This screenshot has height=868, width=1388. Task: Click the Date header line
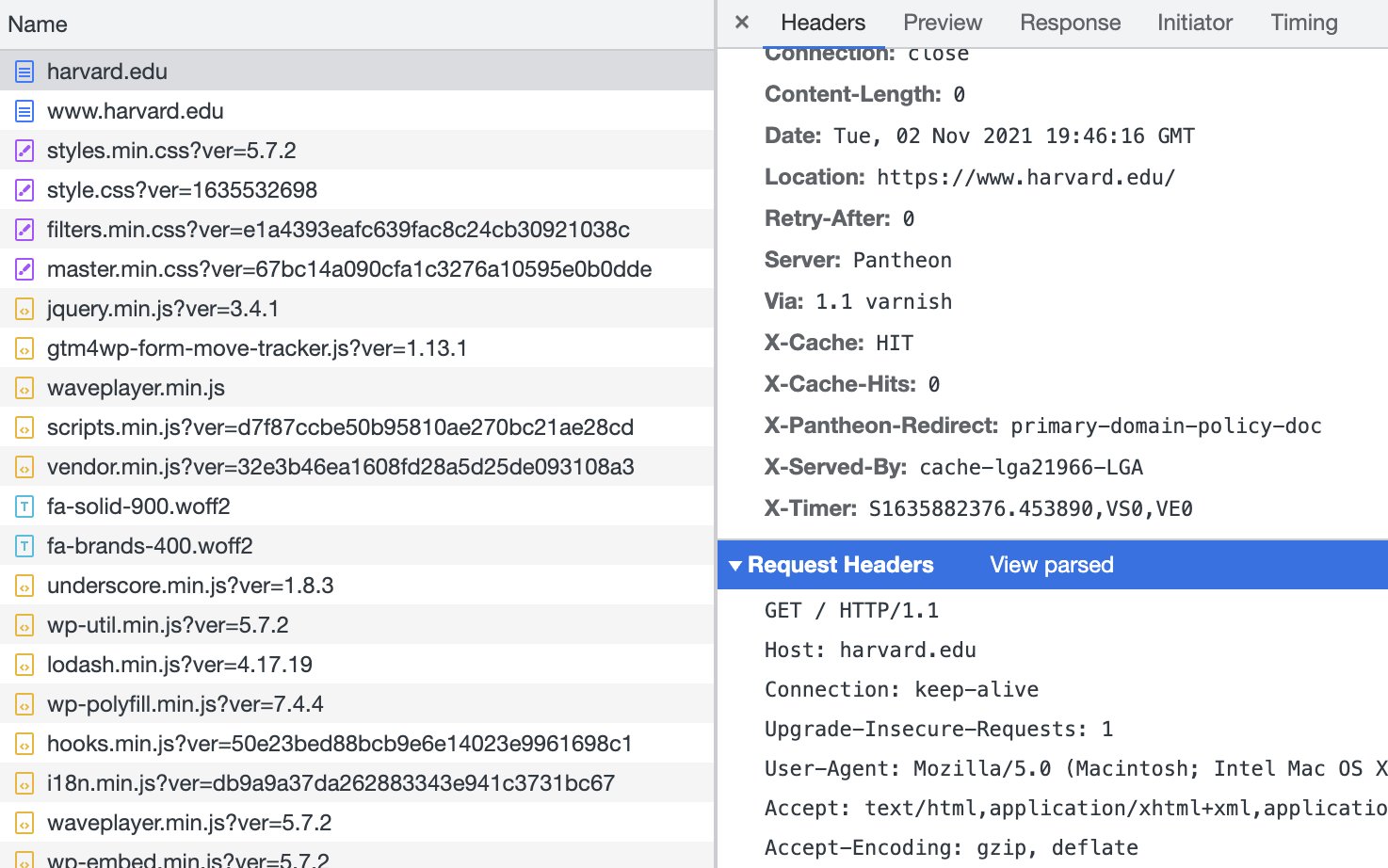[979, 136]
